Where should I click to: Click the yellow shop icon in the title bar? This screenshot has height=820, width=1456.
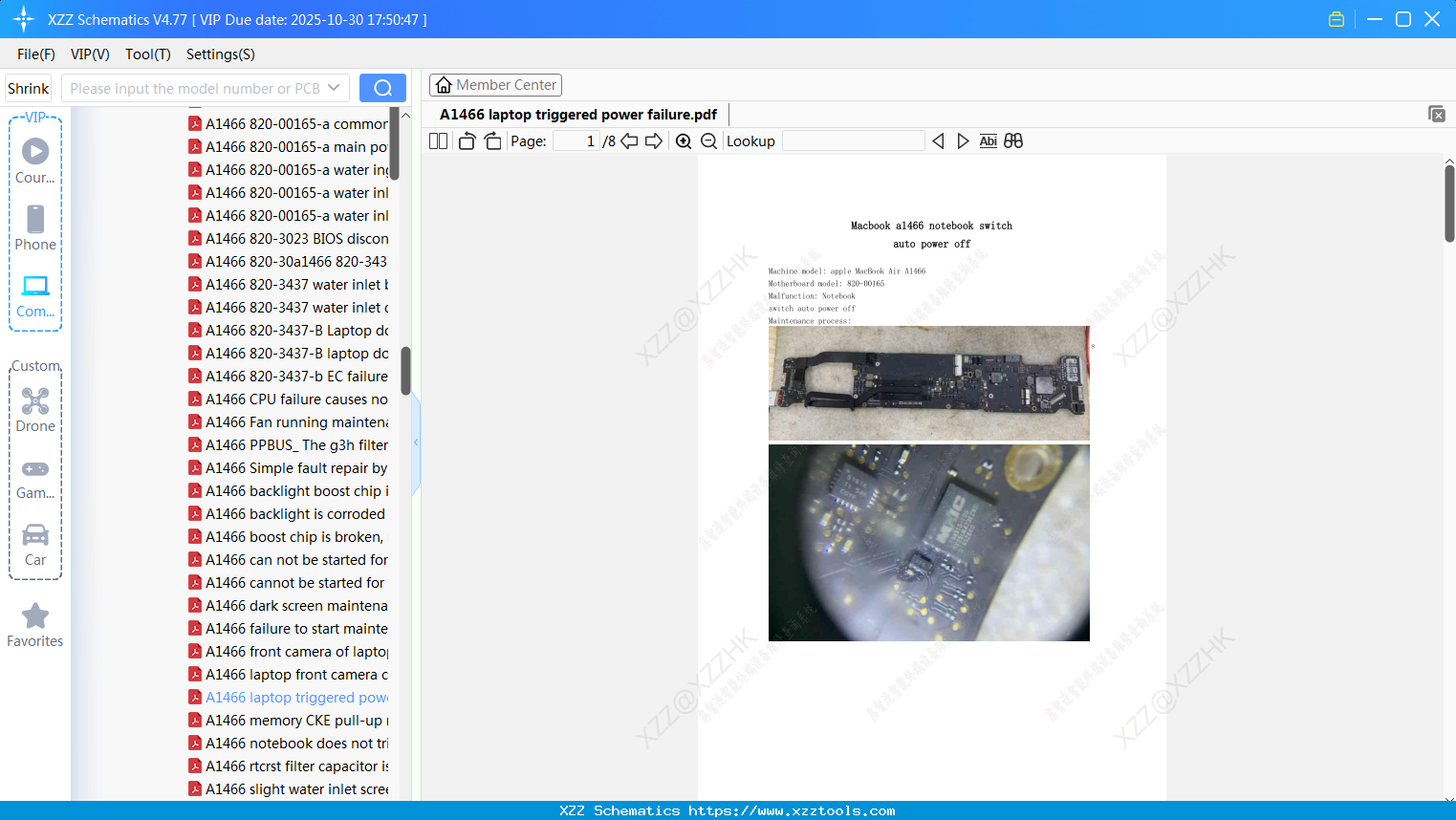pyautogui.click(x=1336, y=19)
